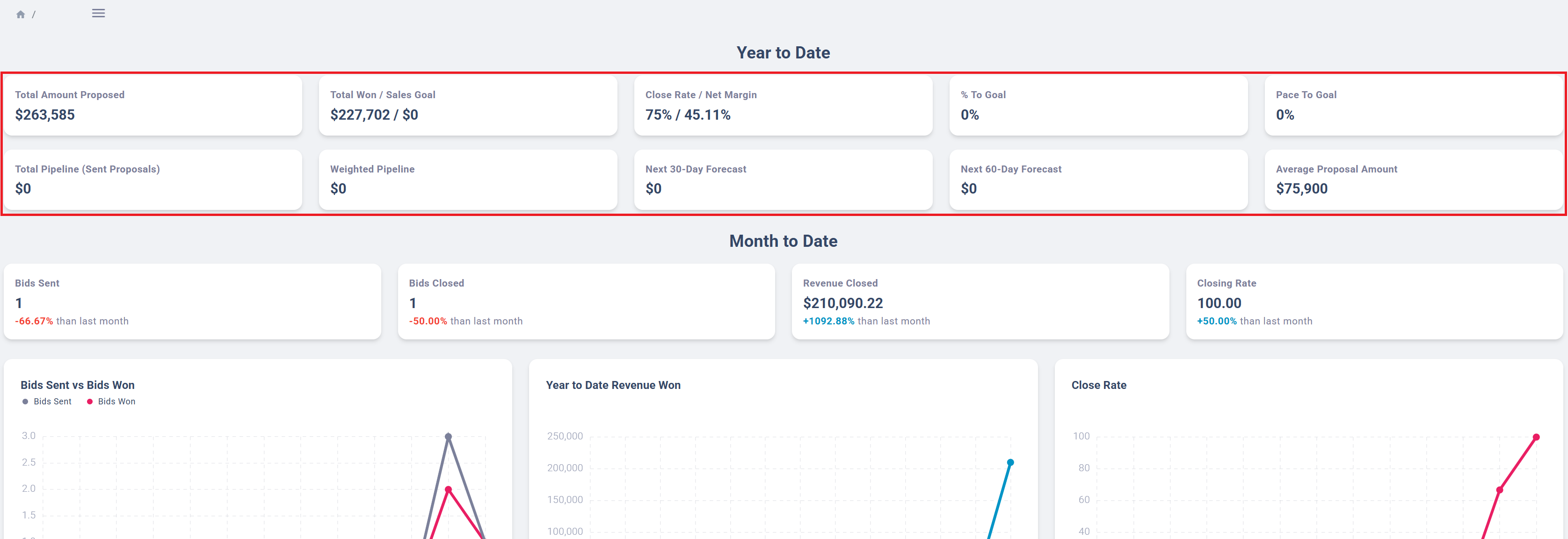Click Total Pipeline (Sent Proposals) card
Viewport: 1568px width, 539px height.
tap(153, 180)
